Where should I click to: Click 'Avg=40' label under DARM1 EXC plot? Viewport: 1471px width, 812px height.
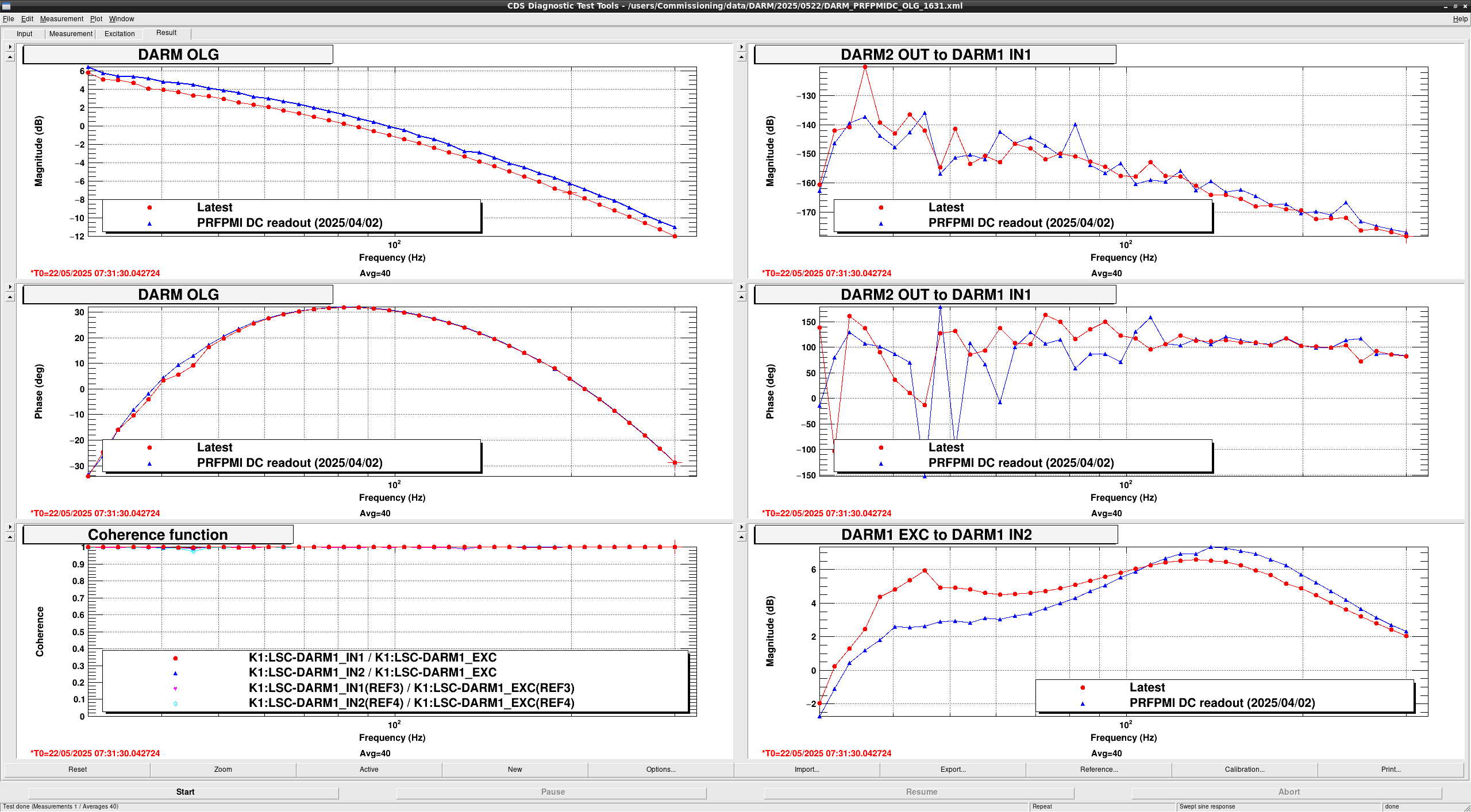pyautogui.click(x=1106, y=753)
